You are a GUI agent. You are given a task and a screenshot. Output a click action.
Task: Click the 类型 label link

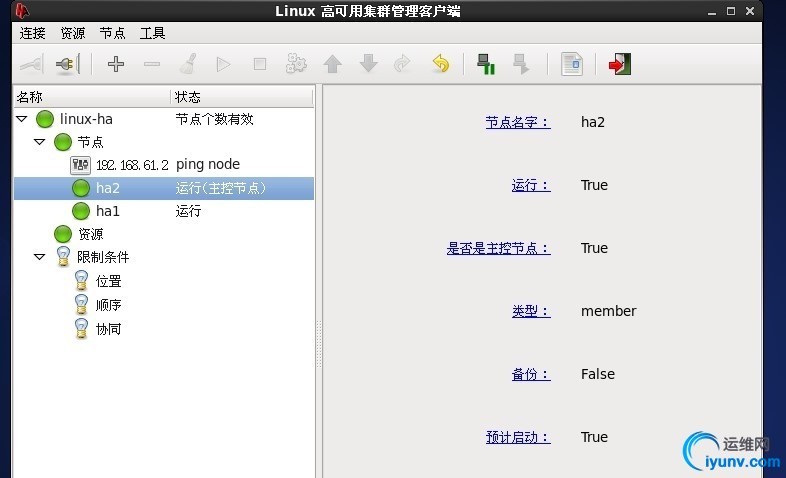[x=531, y=311]
